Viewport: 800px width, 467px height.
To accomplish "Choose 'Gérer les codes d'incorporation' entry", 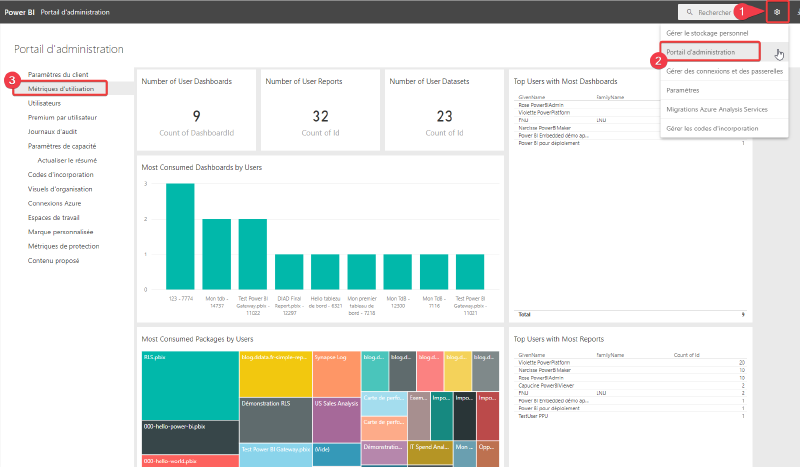I will click(712, 129).
